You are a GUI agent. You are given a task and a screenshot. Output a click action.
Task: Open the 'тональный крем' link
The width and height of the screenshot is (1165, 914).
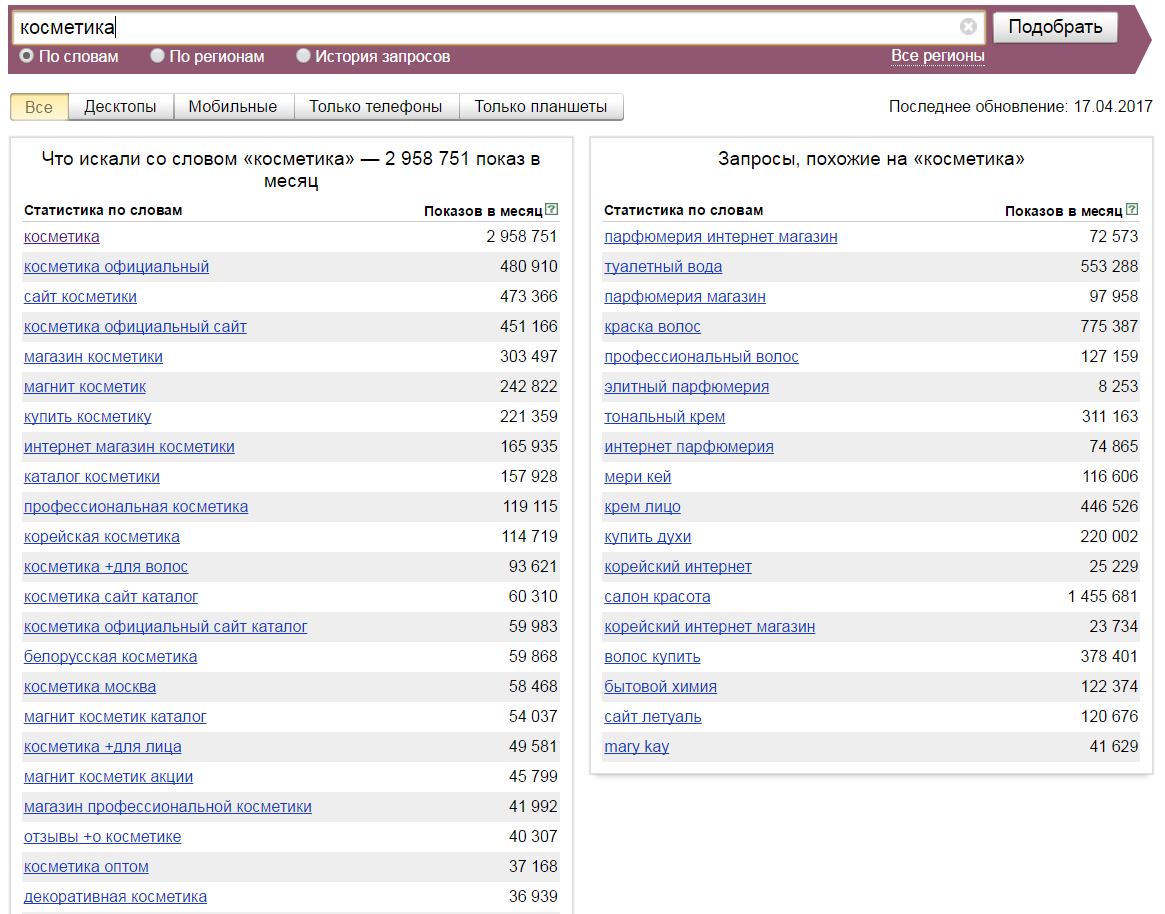click(x=664, y=417)
